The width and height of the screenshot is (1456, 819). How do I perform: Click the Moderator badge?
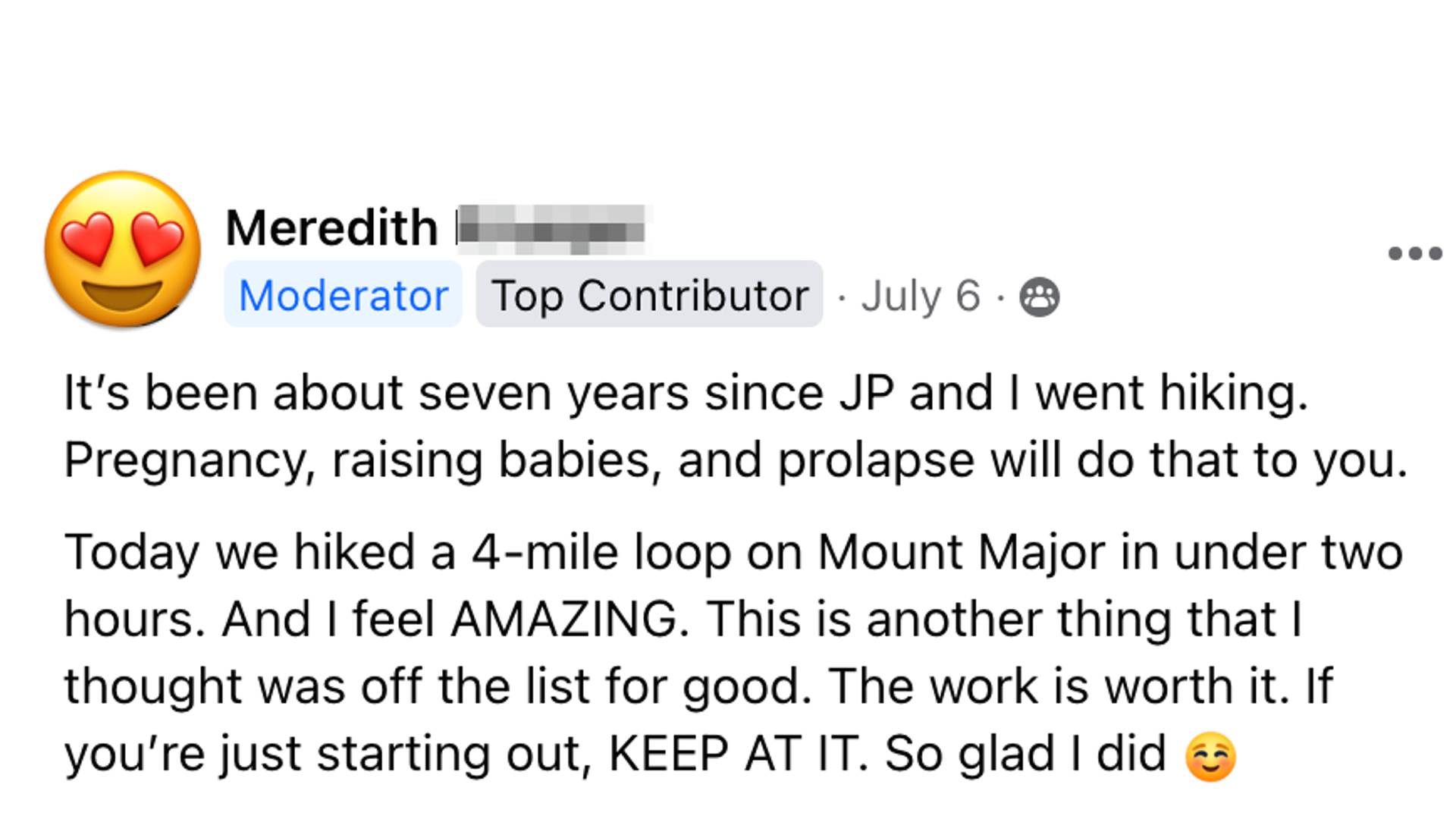coord(343,294)
